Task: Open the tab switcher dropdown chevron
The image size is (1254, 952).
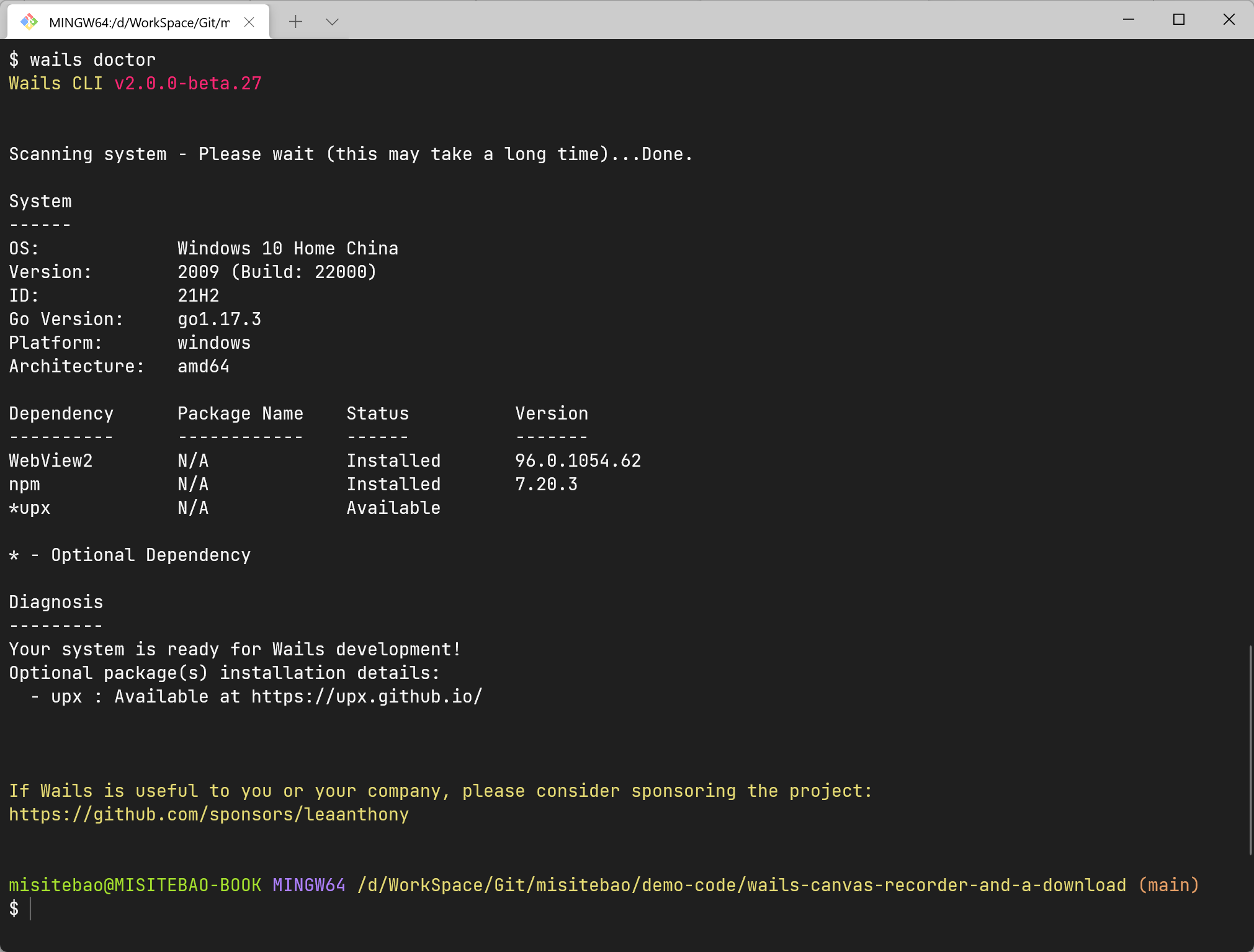Action: click(332, 21)
